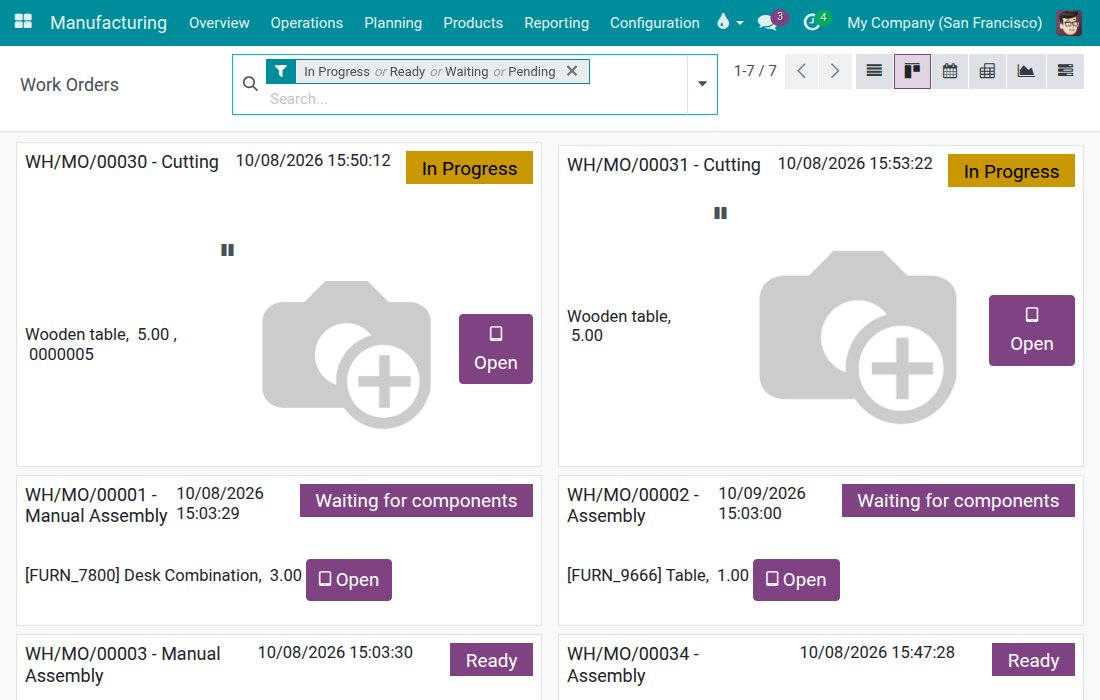The width and height of the screenshot is (1100, 700).
Task: Click camera image placeholder on WH/MO/00031
Action: point(857,337)
